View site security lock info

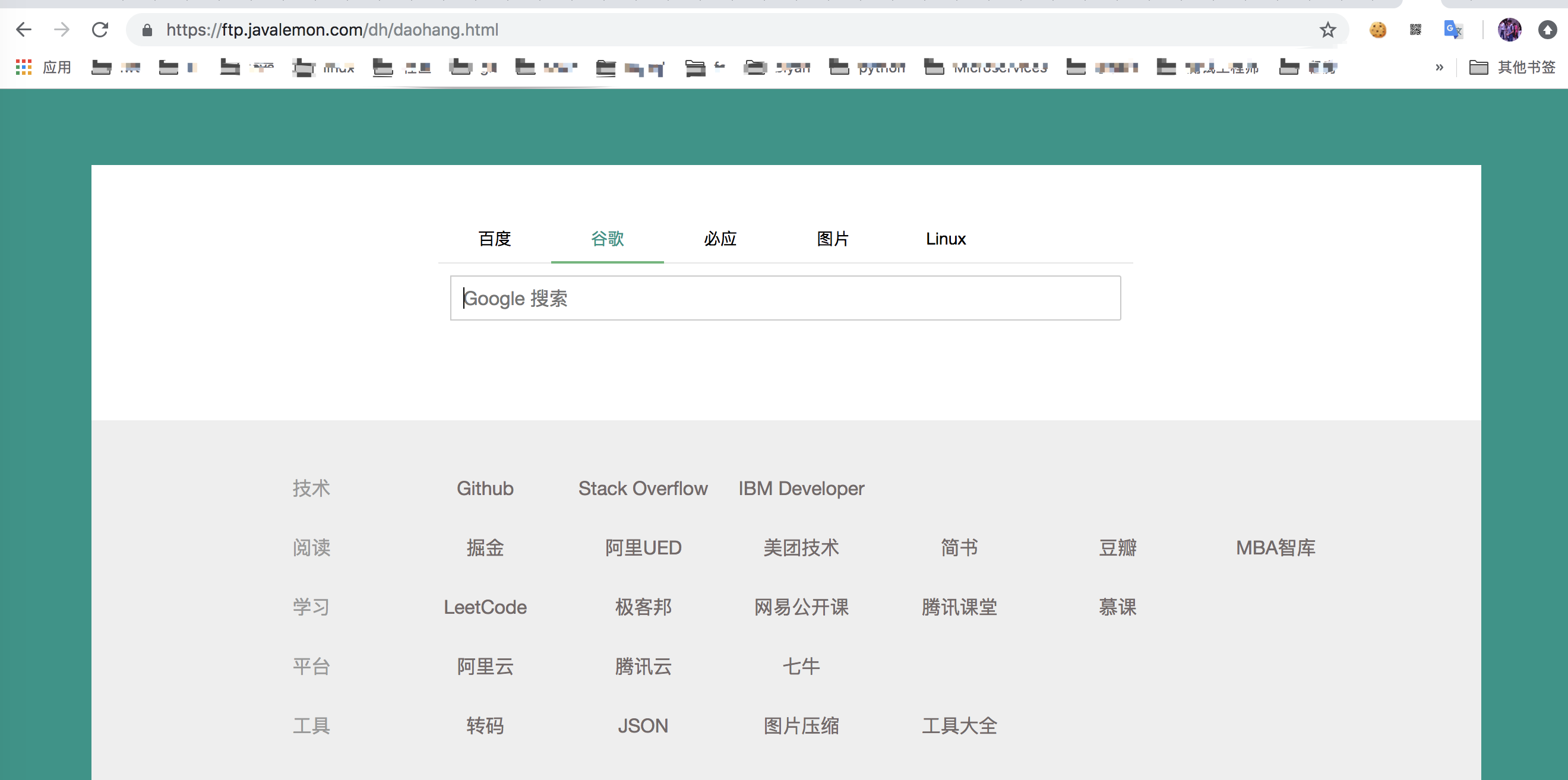pyautogui.click(x=147, y=30)
